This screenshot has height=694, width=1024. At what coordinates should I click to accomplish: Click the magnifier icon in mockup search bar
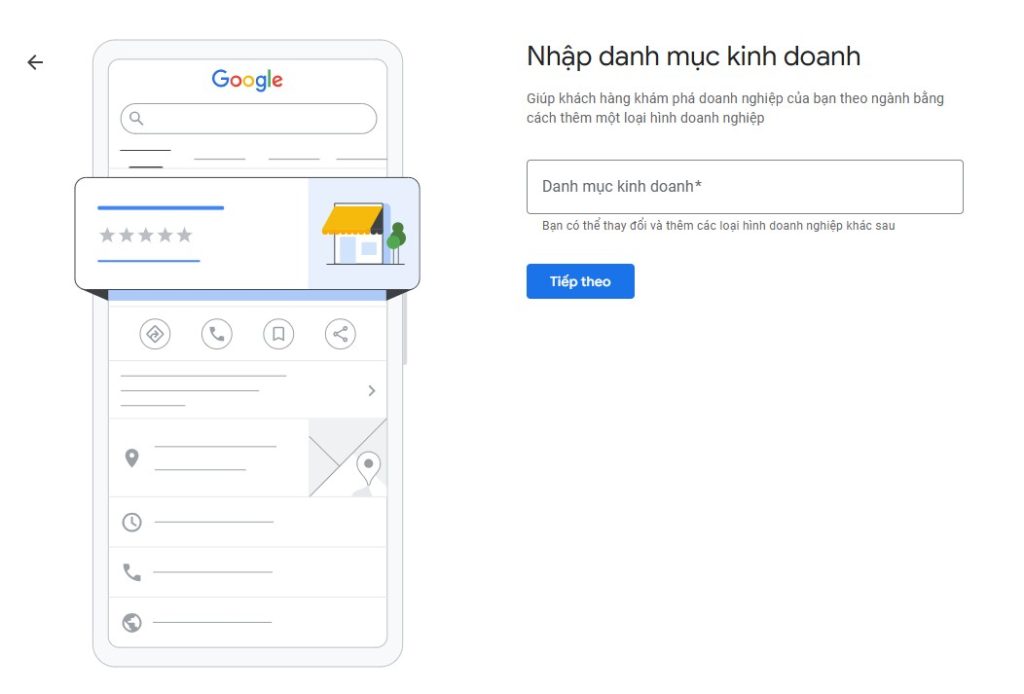[x=136, y=118]
